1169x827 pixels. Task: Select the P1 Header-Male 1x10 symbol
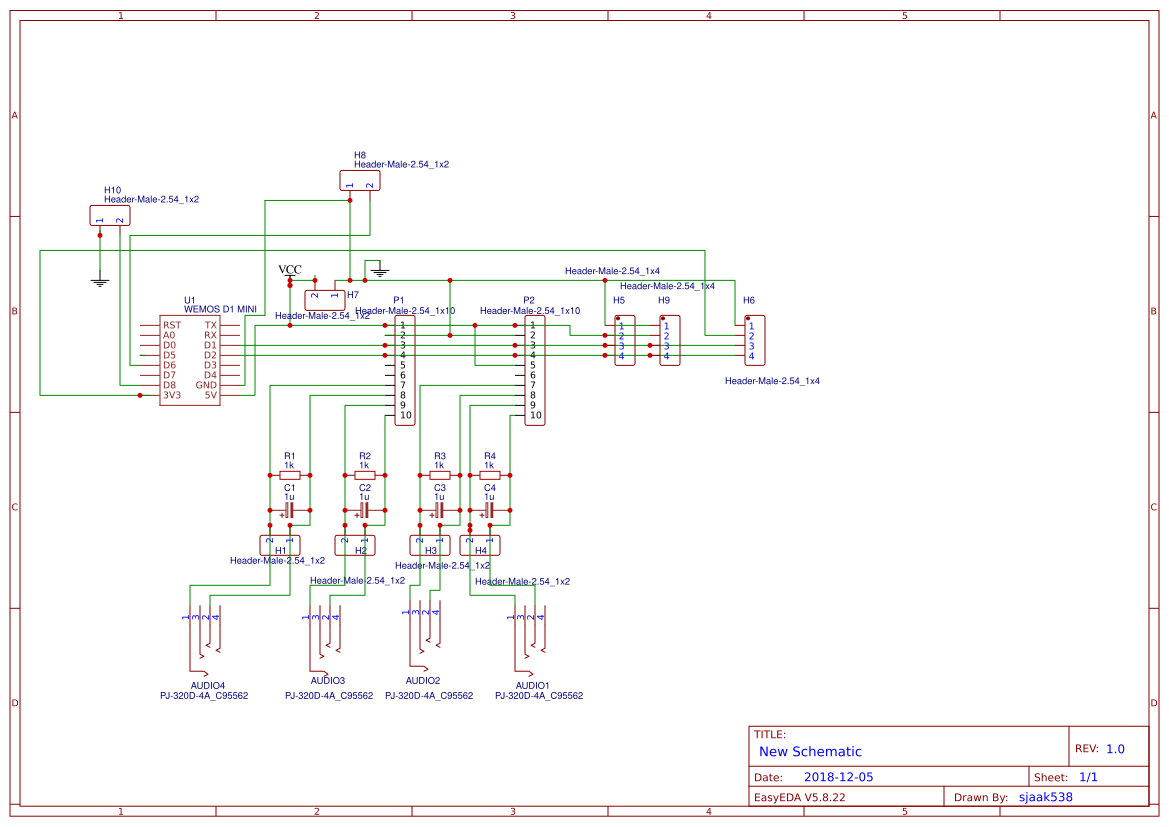click(x=403, y=368)
